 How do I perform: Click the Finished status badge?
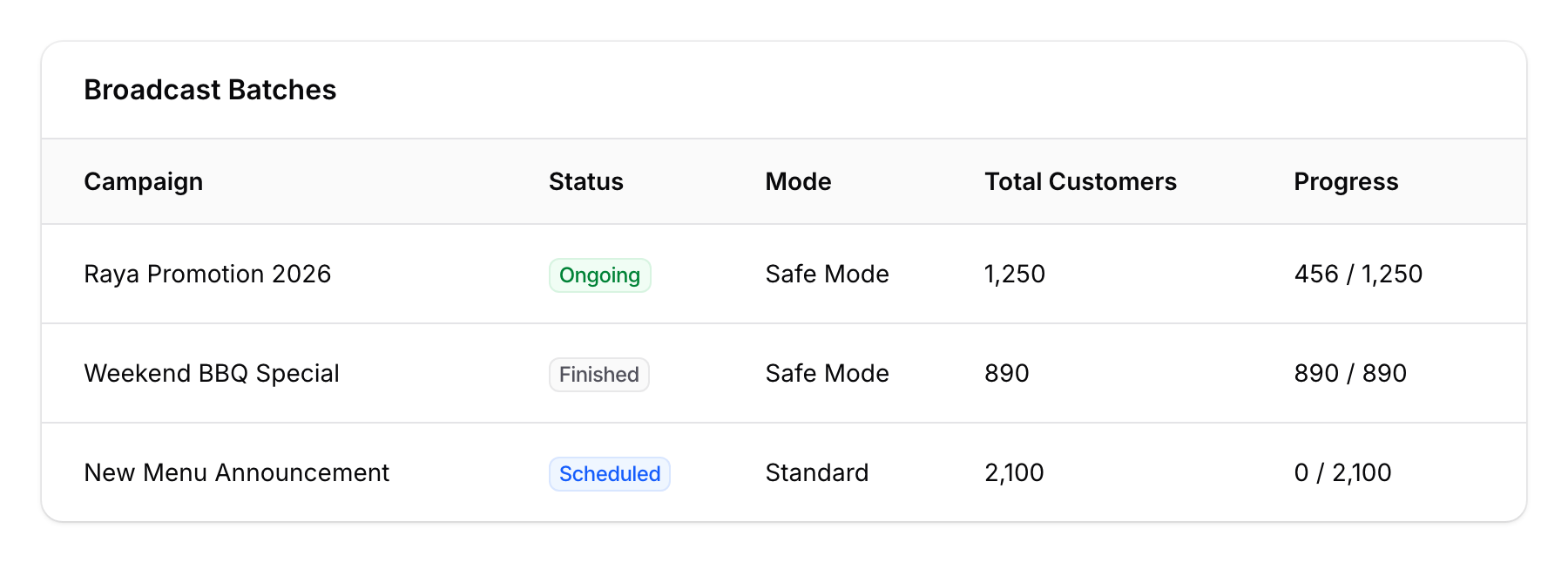(598, 374)
